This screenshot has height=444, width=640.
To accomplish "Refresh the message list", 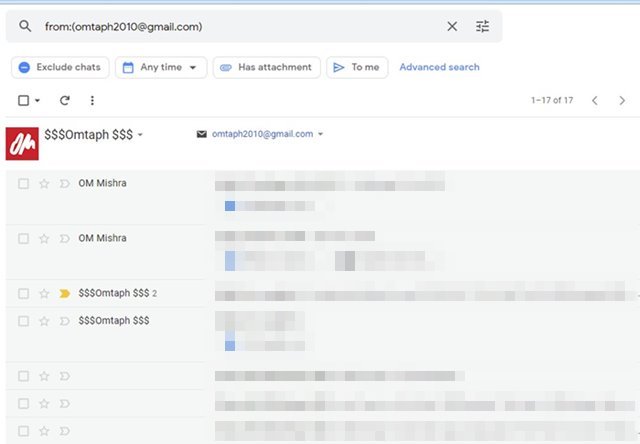I will (x=64, y=100).
